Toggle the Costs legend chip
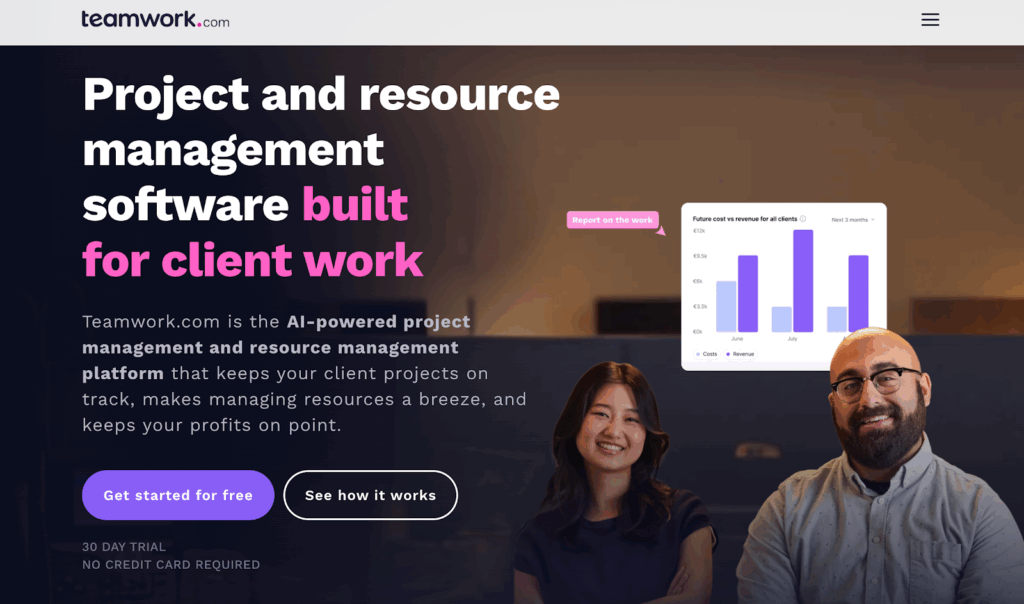Screen dimensions: 1024x604 tap(707, 354)
